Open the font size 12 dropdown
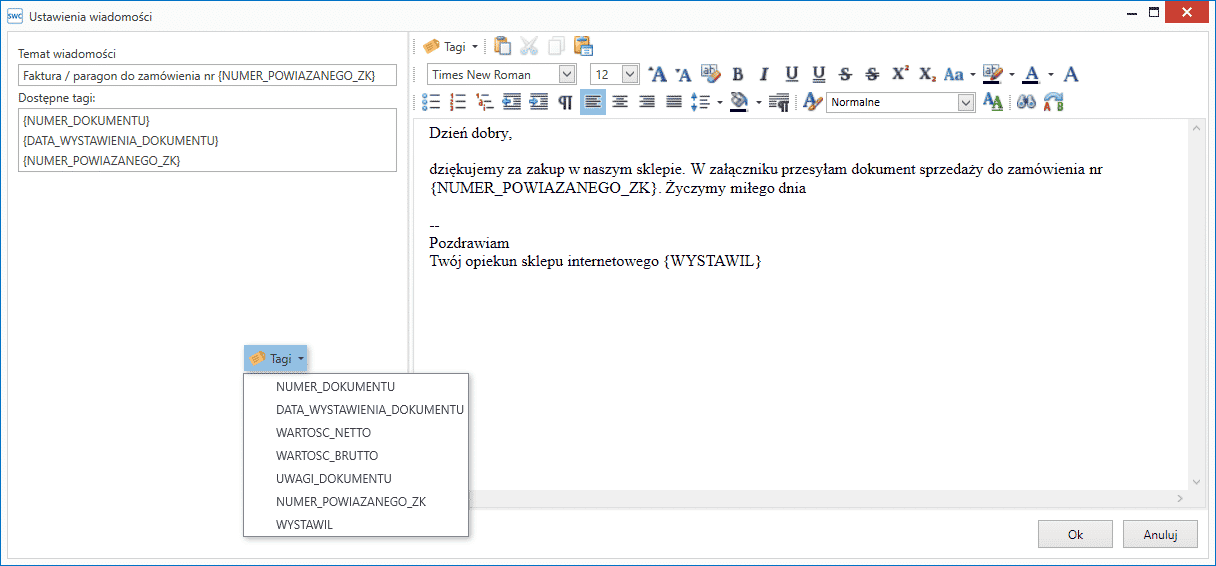 coord(630,74)
